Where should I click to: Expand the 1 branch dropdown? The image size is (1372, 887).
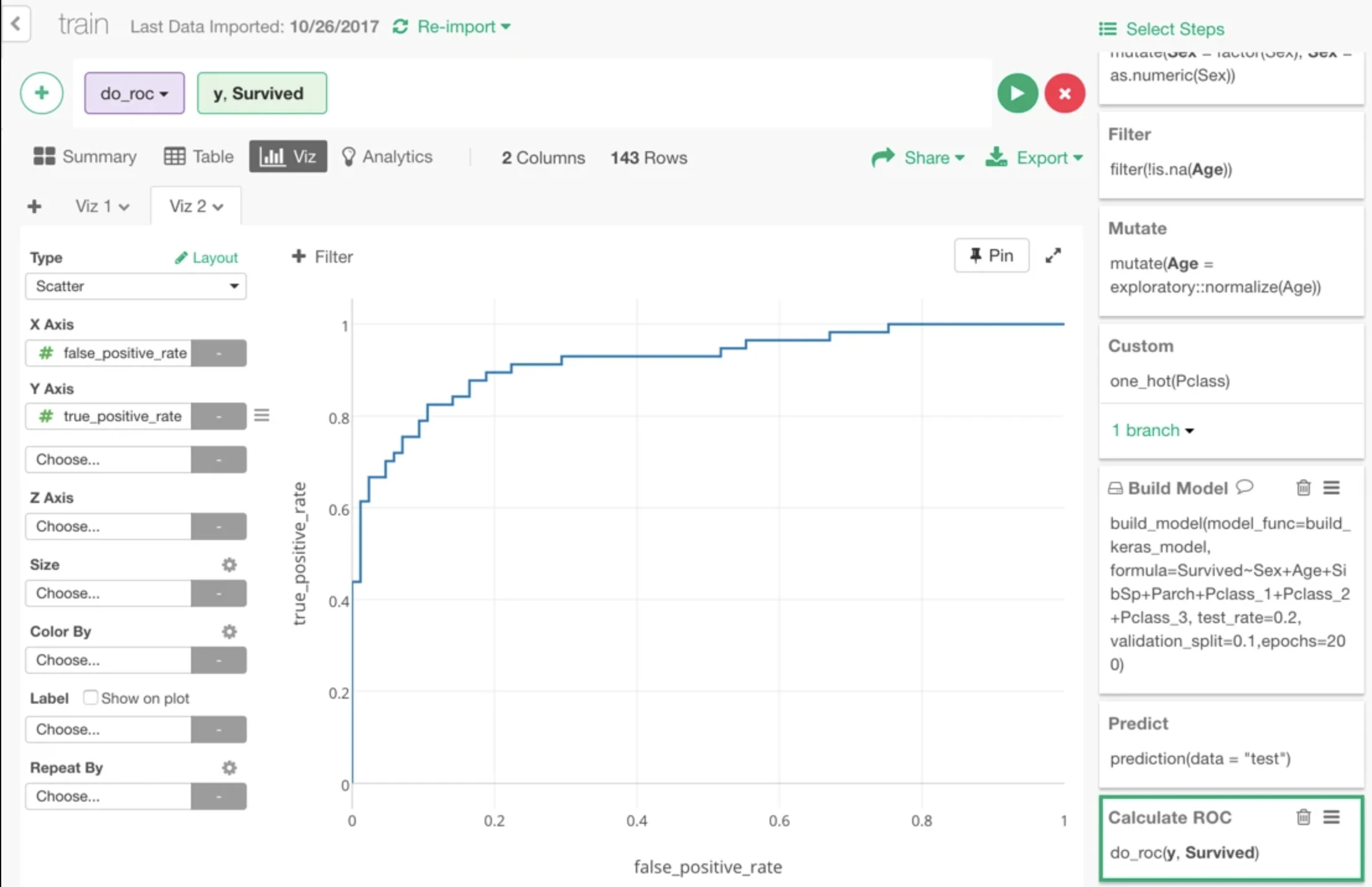pos(1152,430)
